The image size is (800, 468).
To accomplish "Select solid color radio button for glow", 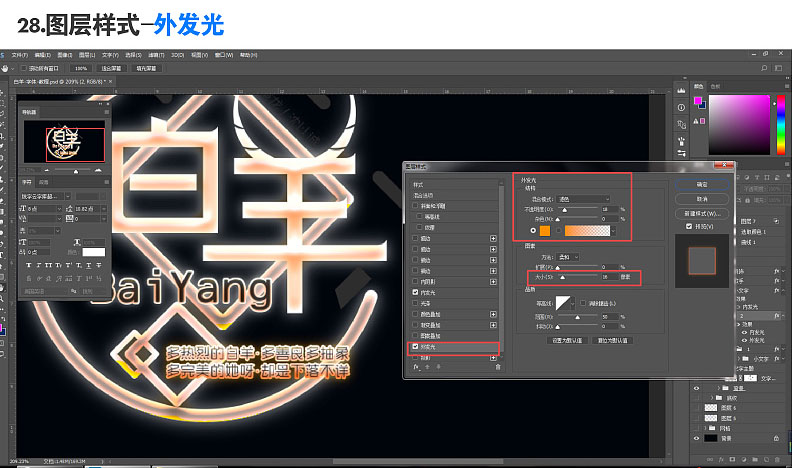I will click(x=533, y=231).
